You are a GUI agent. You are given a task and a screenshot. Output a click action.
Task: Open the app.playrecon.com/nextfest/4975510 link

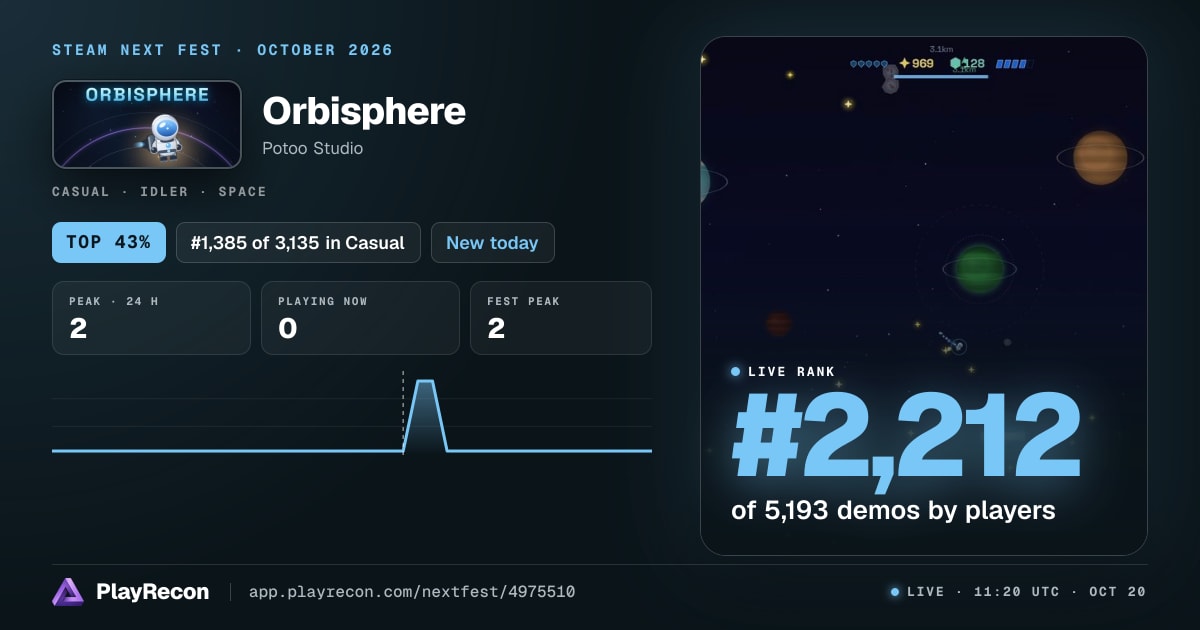(411, 592)
